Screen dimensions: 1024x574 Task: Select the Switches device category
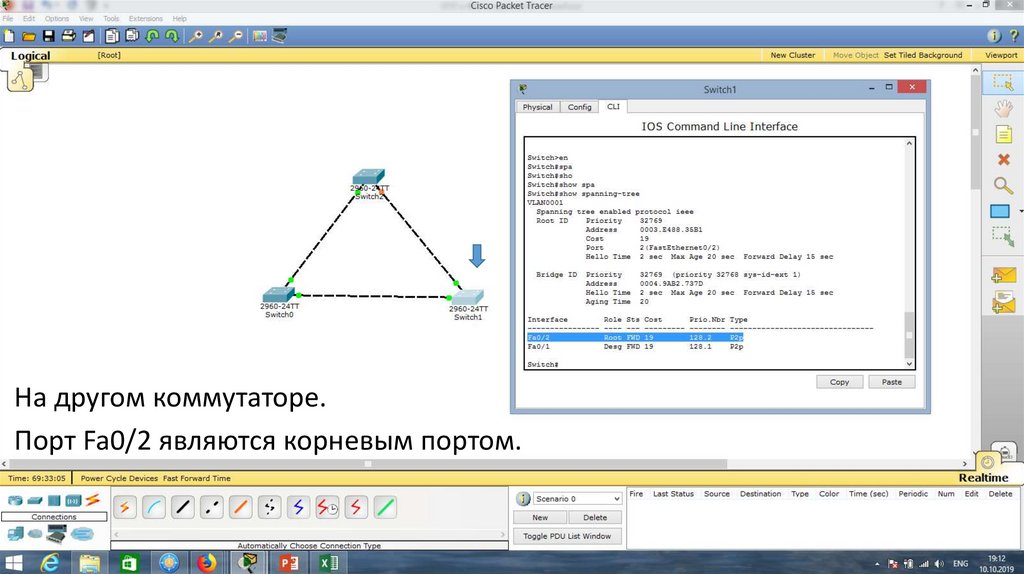point(35,501)
